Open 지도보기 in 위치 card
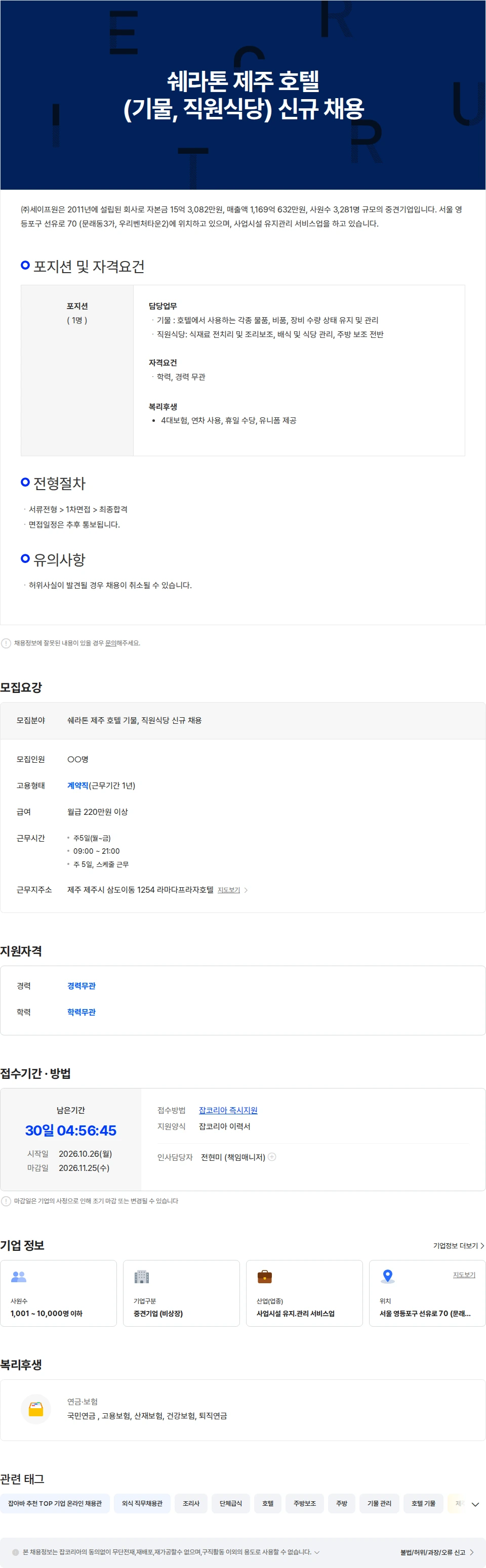Image resolution: width=486 pixels, height=1568 pixels. point(464,1275)
